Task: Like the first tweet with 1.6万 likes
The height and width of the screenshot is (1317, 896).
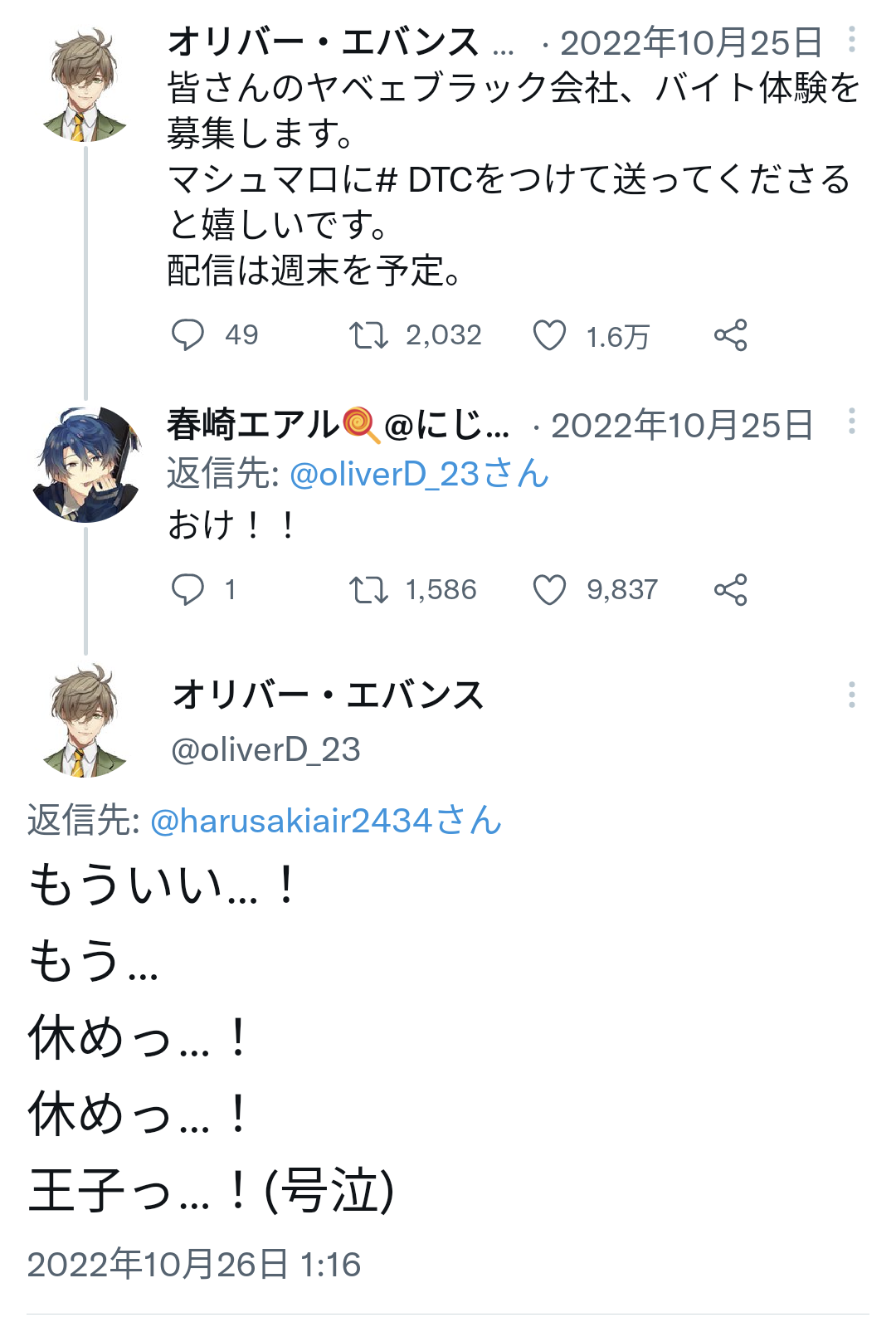Action: (549, 335)
